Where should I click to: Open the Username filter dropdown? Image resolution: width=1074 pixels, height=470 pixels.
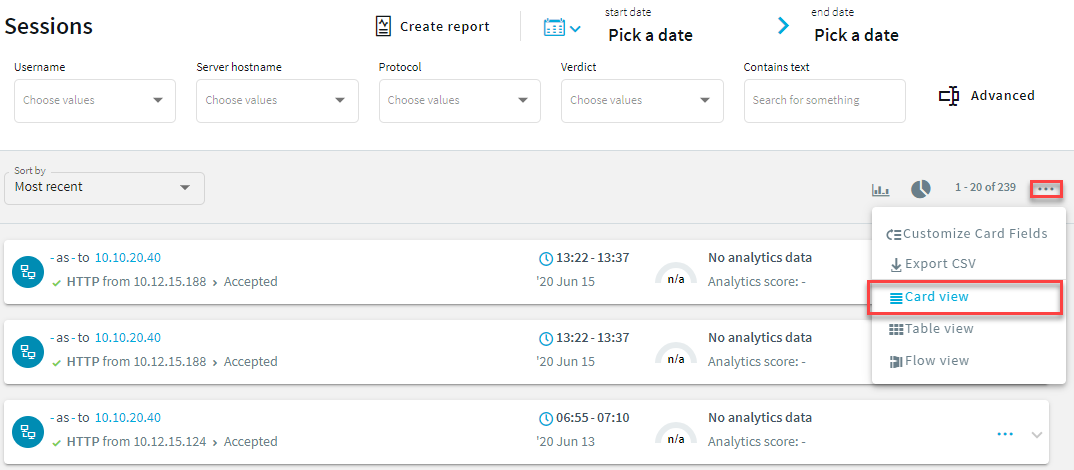click(95, 100)
